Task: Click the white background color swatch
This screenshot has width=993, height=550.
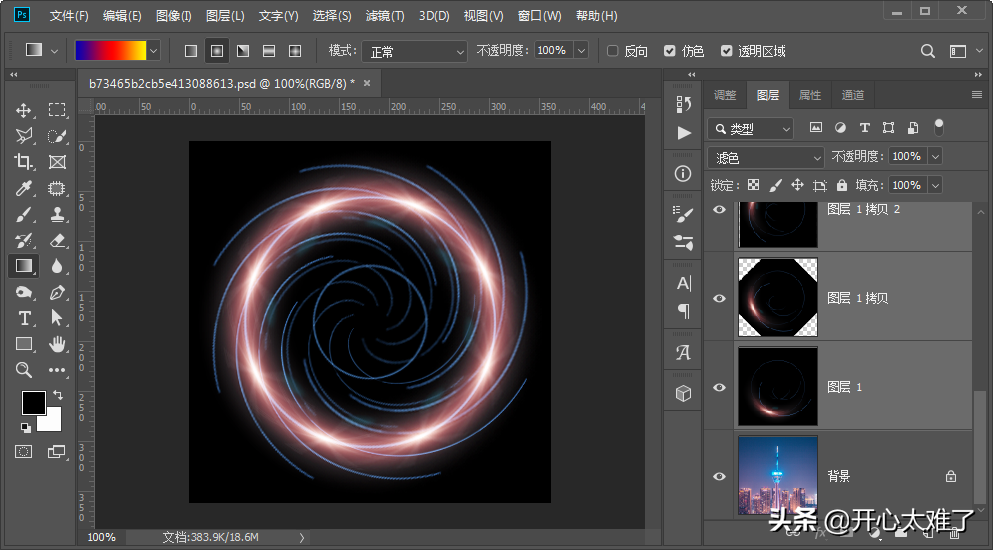Action: 52,422
